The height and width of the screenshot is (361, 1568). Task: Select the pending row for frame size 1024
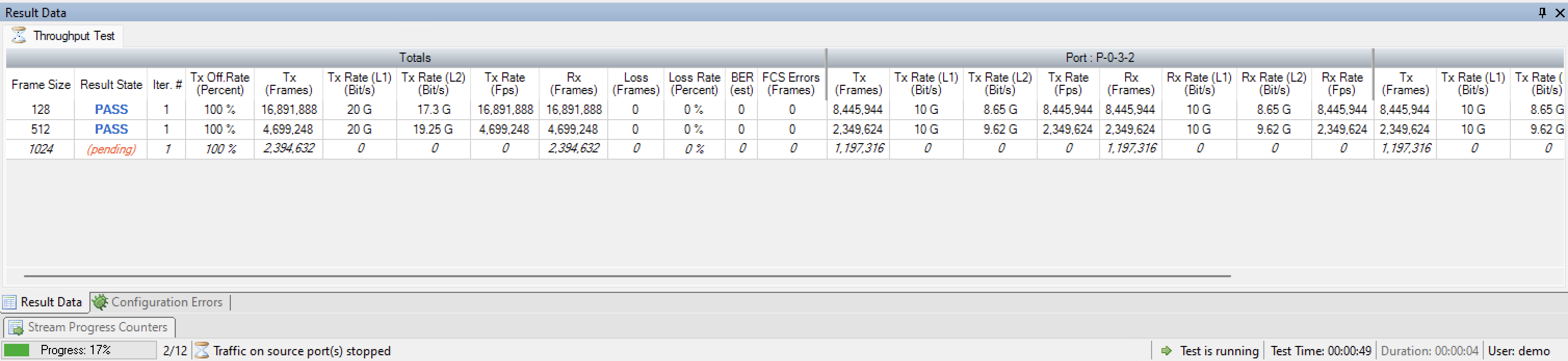pyautogui.click(x=111, y=149)
